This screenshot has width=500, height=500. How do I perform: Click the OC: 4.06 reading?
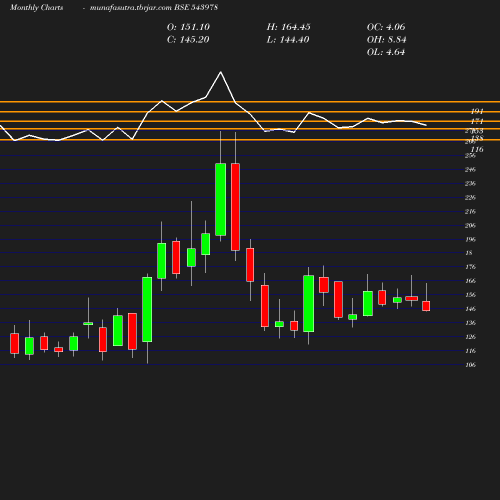386,27
